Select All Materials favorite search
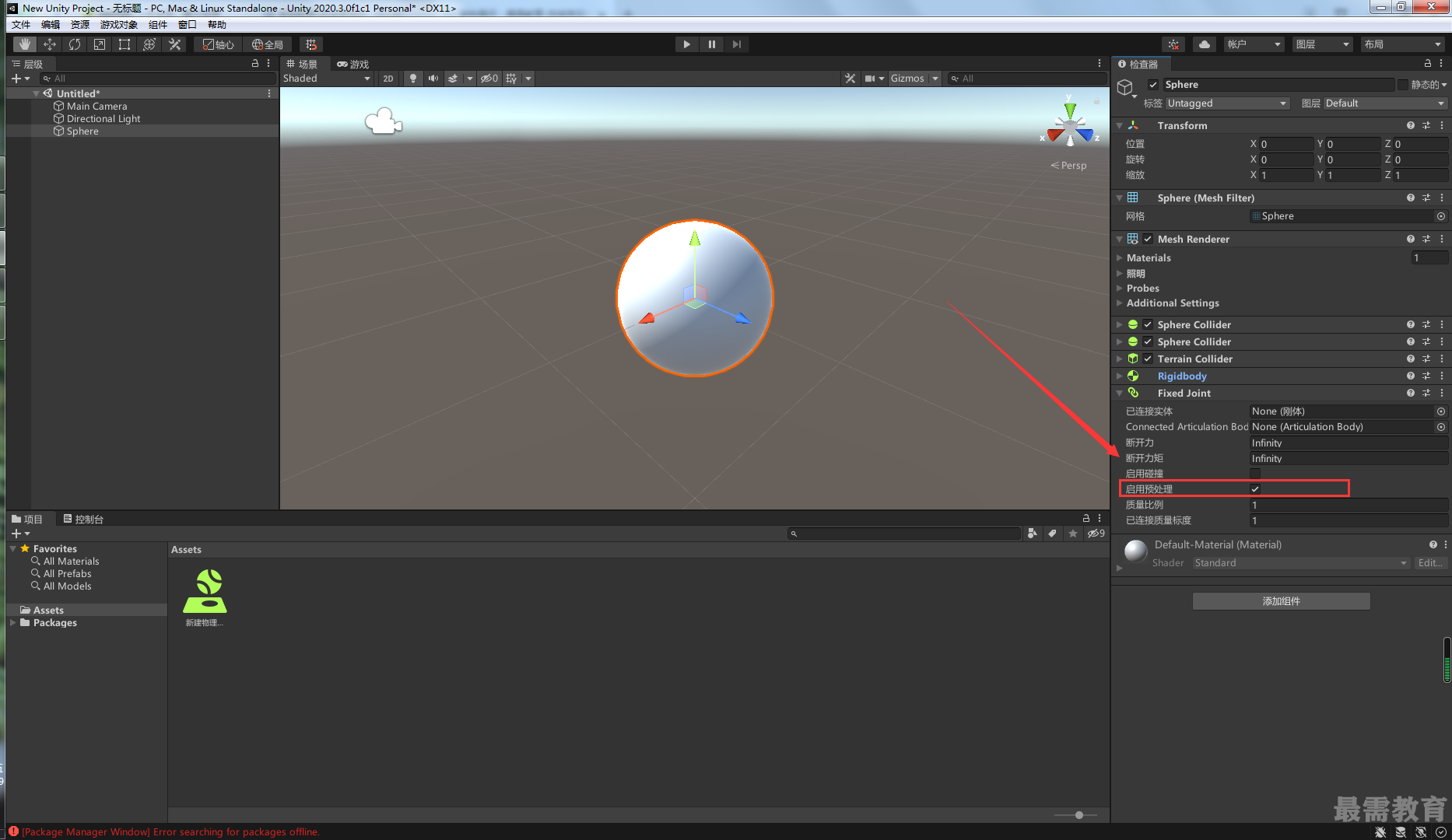1452x840 pixels. (x=71, y=562)
